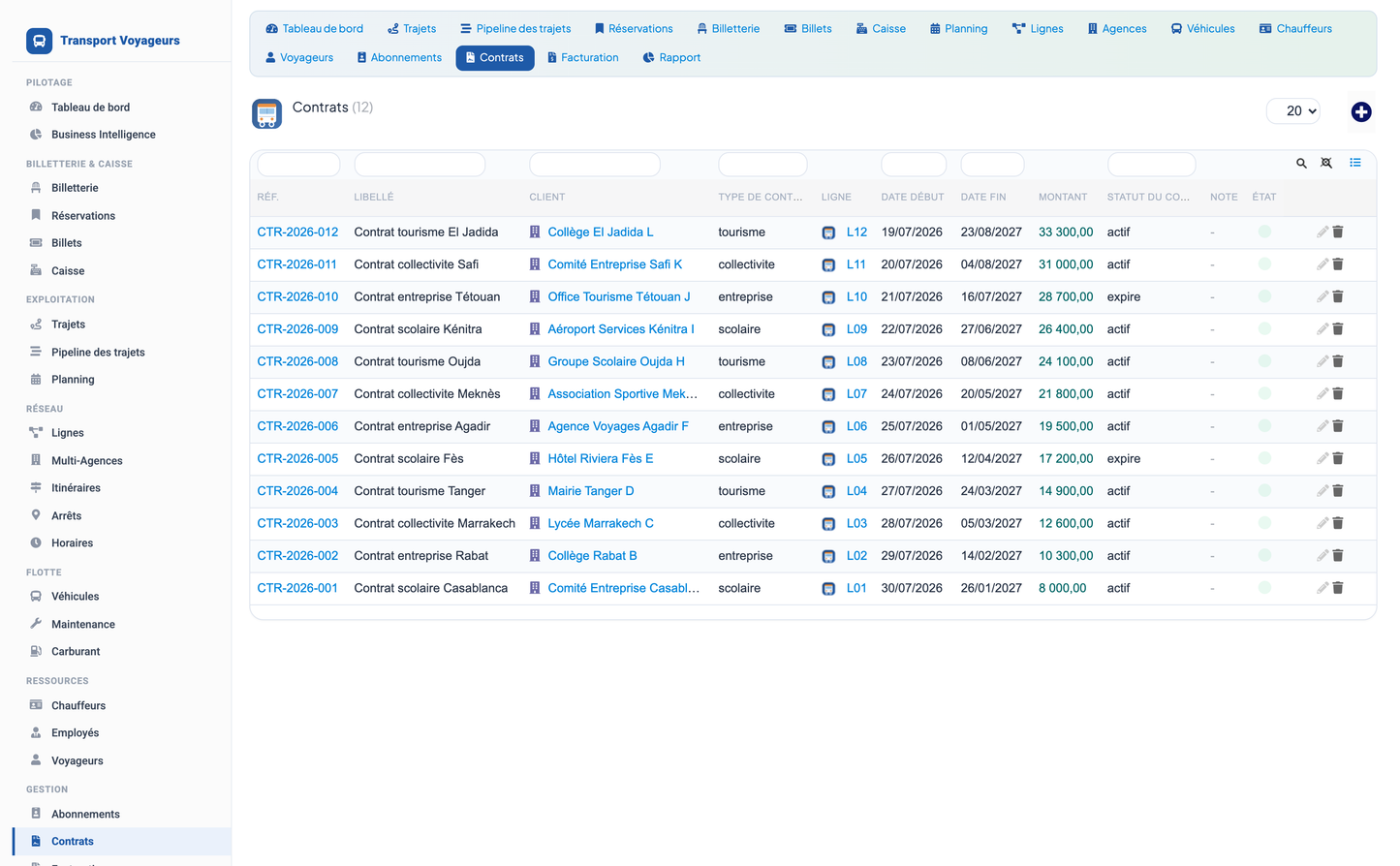
Task: Go to the Rapport top tab
Action: [671, 58]
